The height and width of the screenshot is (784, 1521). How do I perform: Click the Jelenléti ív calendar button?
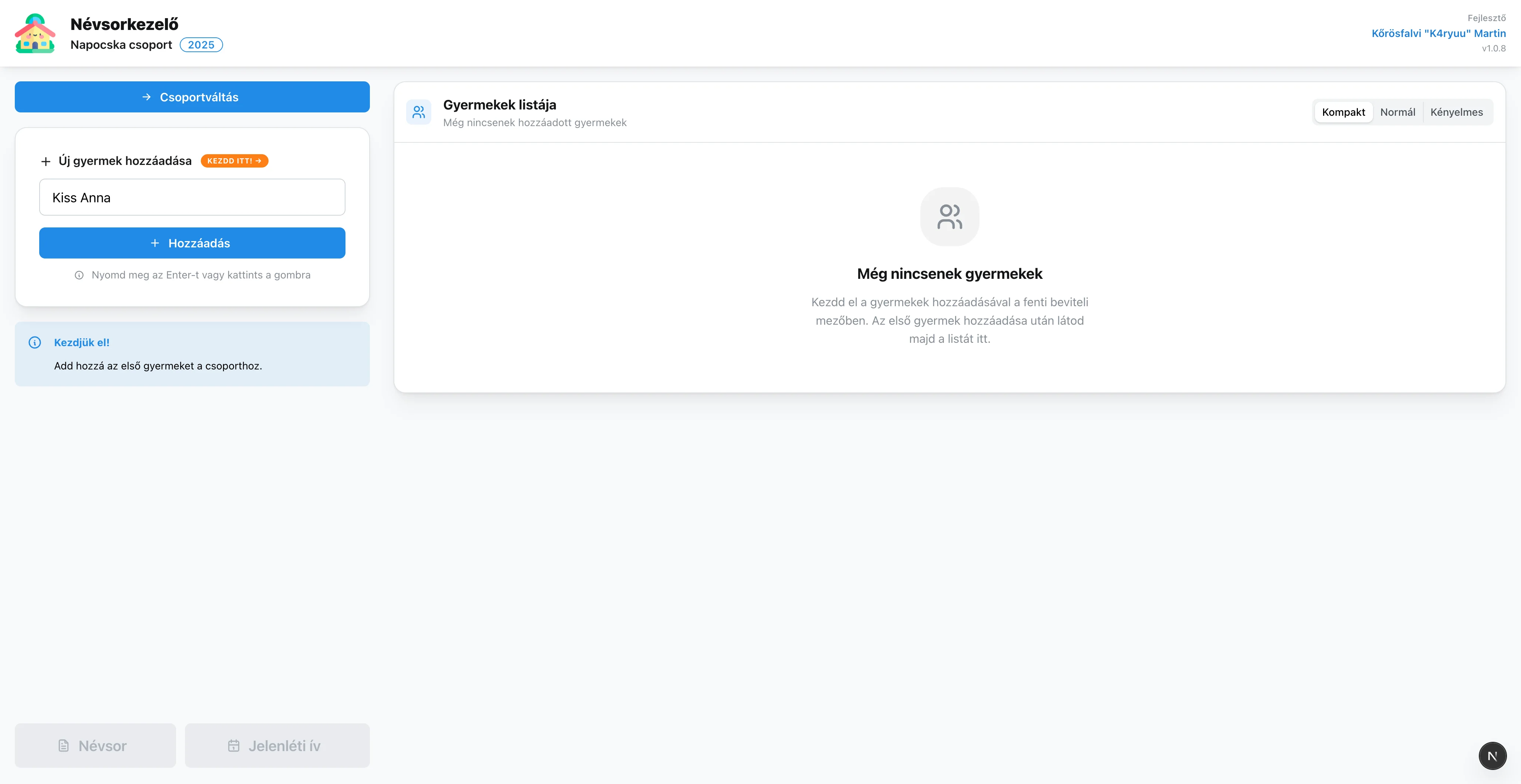277,746
